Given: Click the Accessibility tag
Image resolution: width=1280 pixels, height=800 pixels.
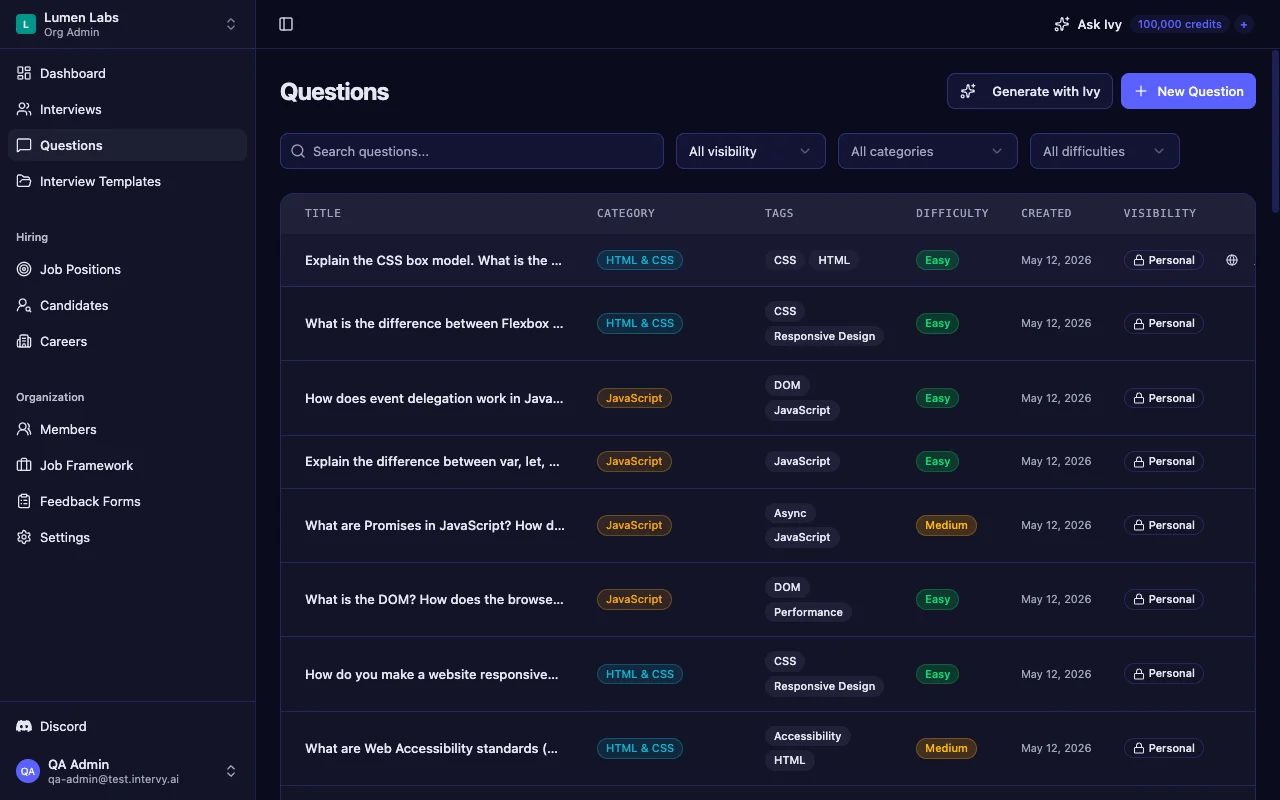Looking at the screenshot, I should pos(807,736).
